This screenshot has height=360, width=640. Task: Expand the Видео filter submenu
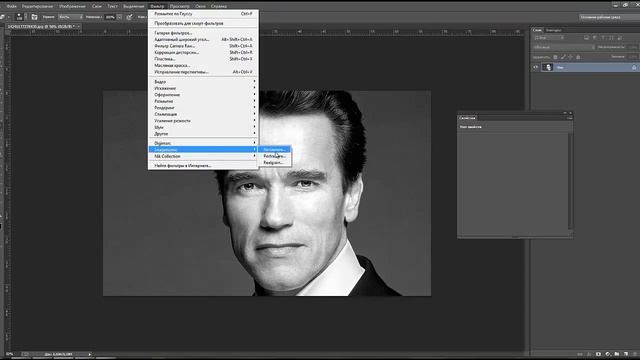203,82
